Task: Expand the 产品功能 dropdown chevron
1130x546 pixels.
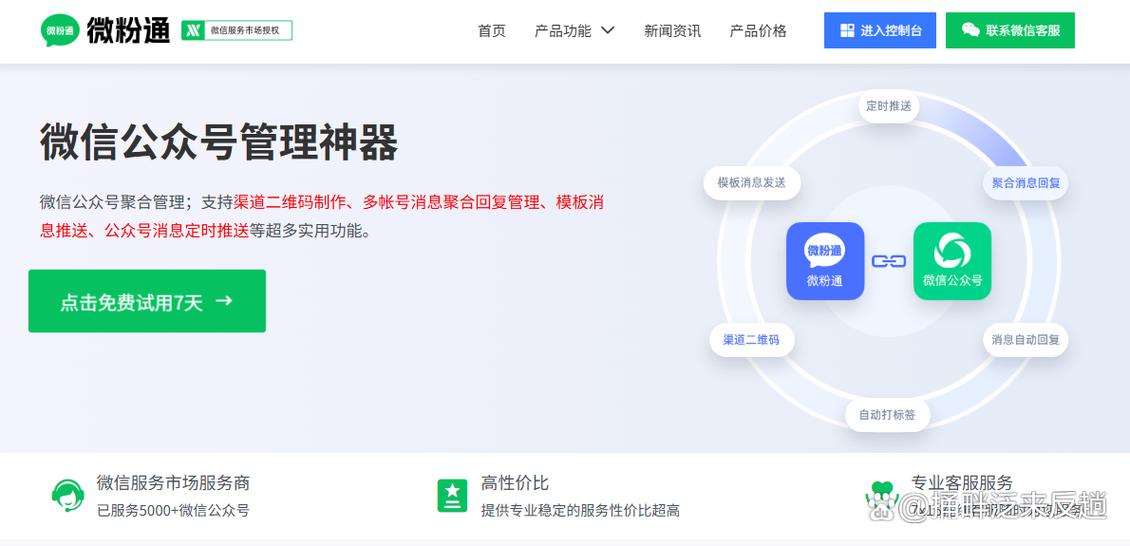Action: pyautogui.click(x=608, y=30)
